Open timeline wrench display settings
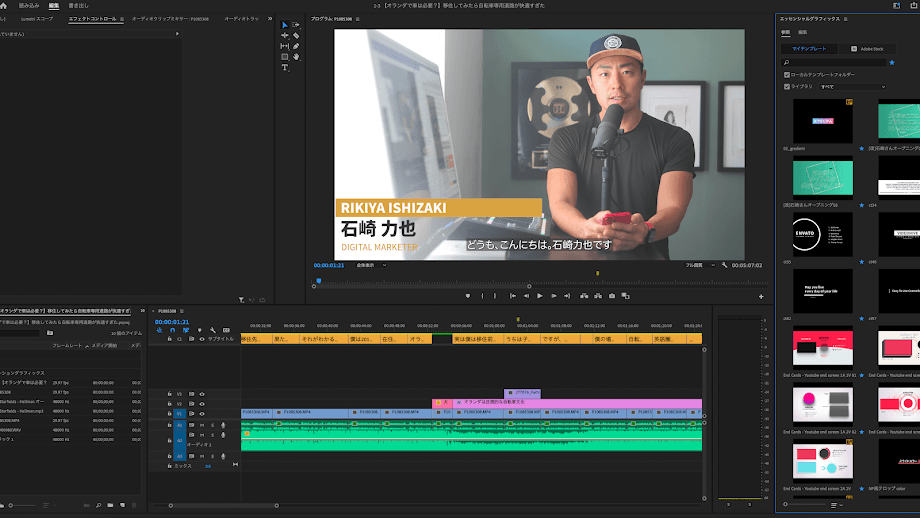The width and height of the screenshot is (920, 518). click(x=213, y=330)
